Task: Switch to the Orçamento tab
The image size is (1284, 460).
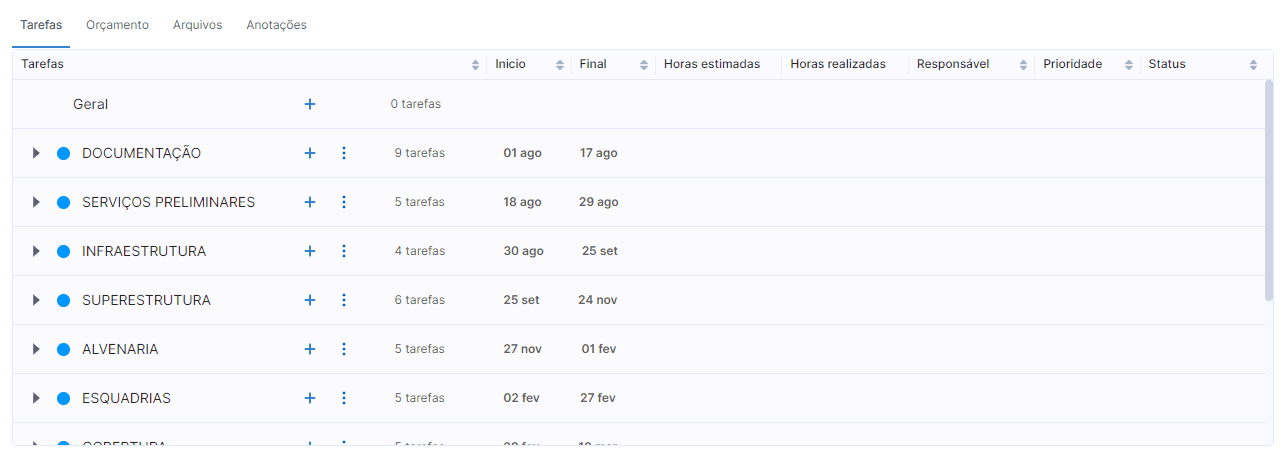Action: click(x=117, y=25)
